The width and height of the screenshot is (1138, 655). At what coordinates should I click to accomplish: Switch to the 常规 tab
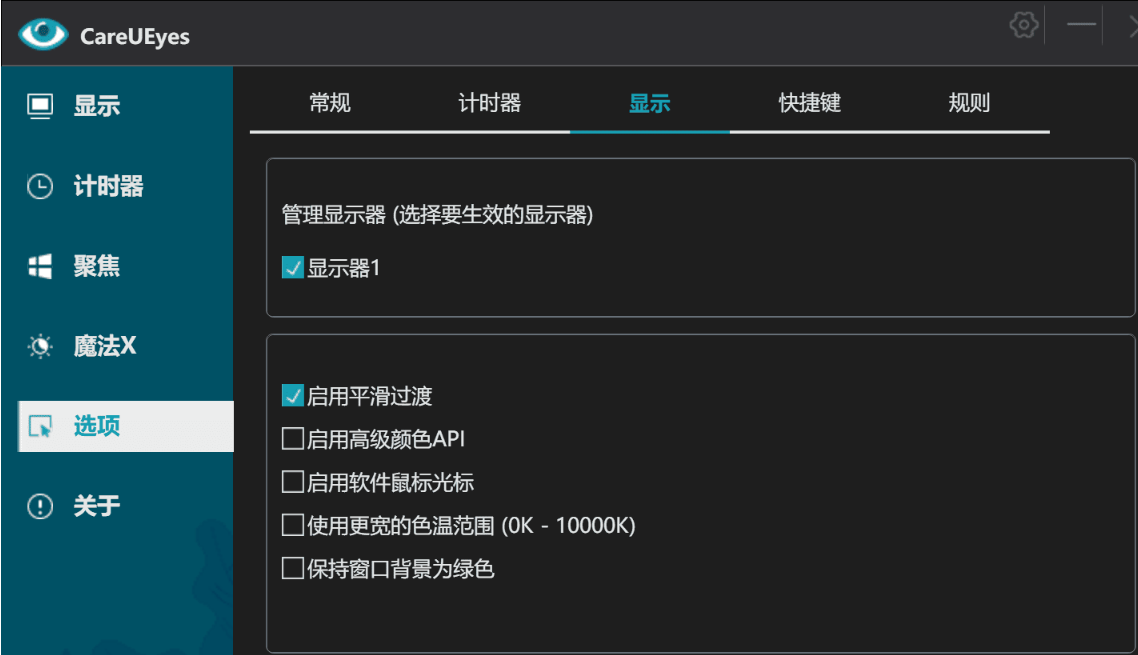click(330, 103)
